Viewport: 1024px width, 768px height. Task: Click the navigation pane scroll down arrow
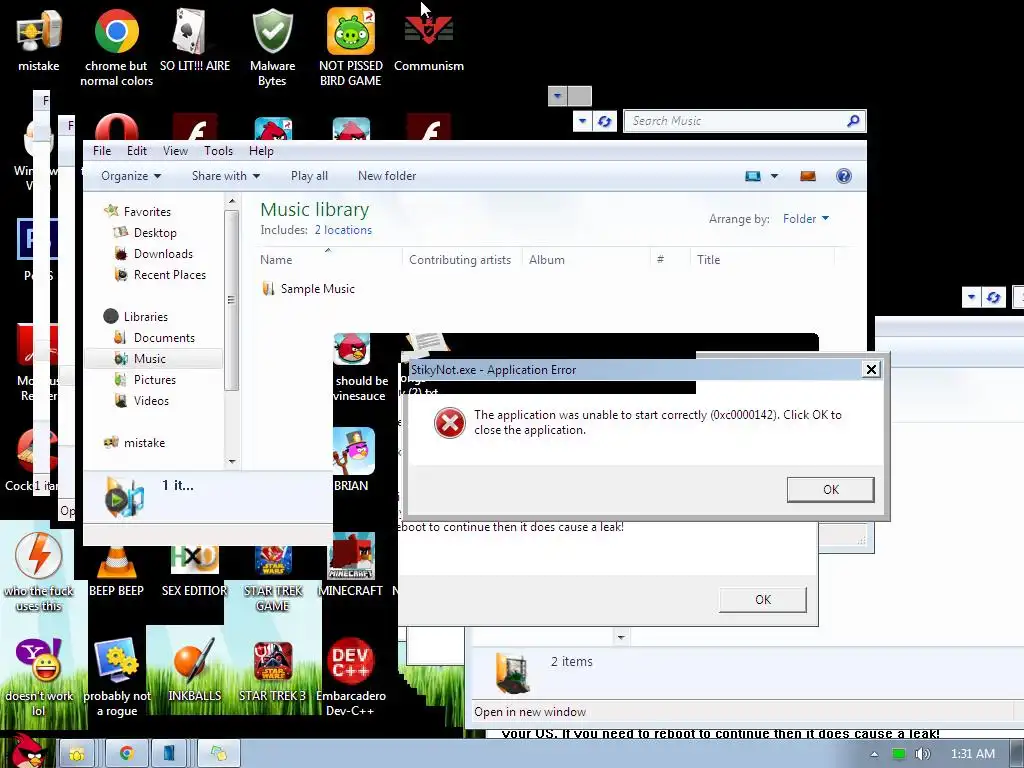[232, 462]
